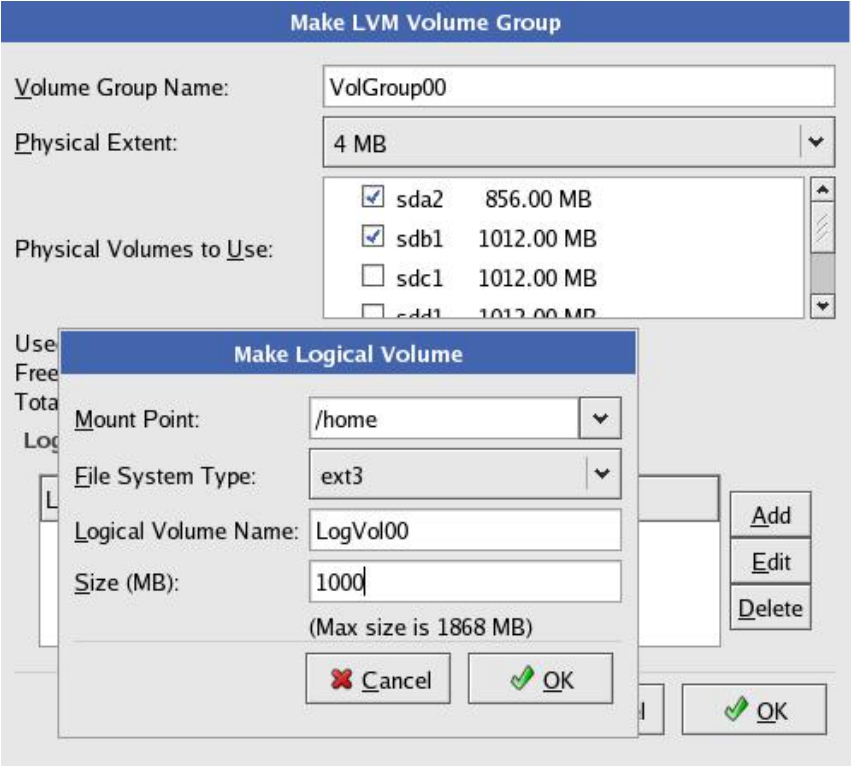Click the Add logical volume button
This screenshot has width=851, height=766.
click(770, 516)
